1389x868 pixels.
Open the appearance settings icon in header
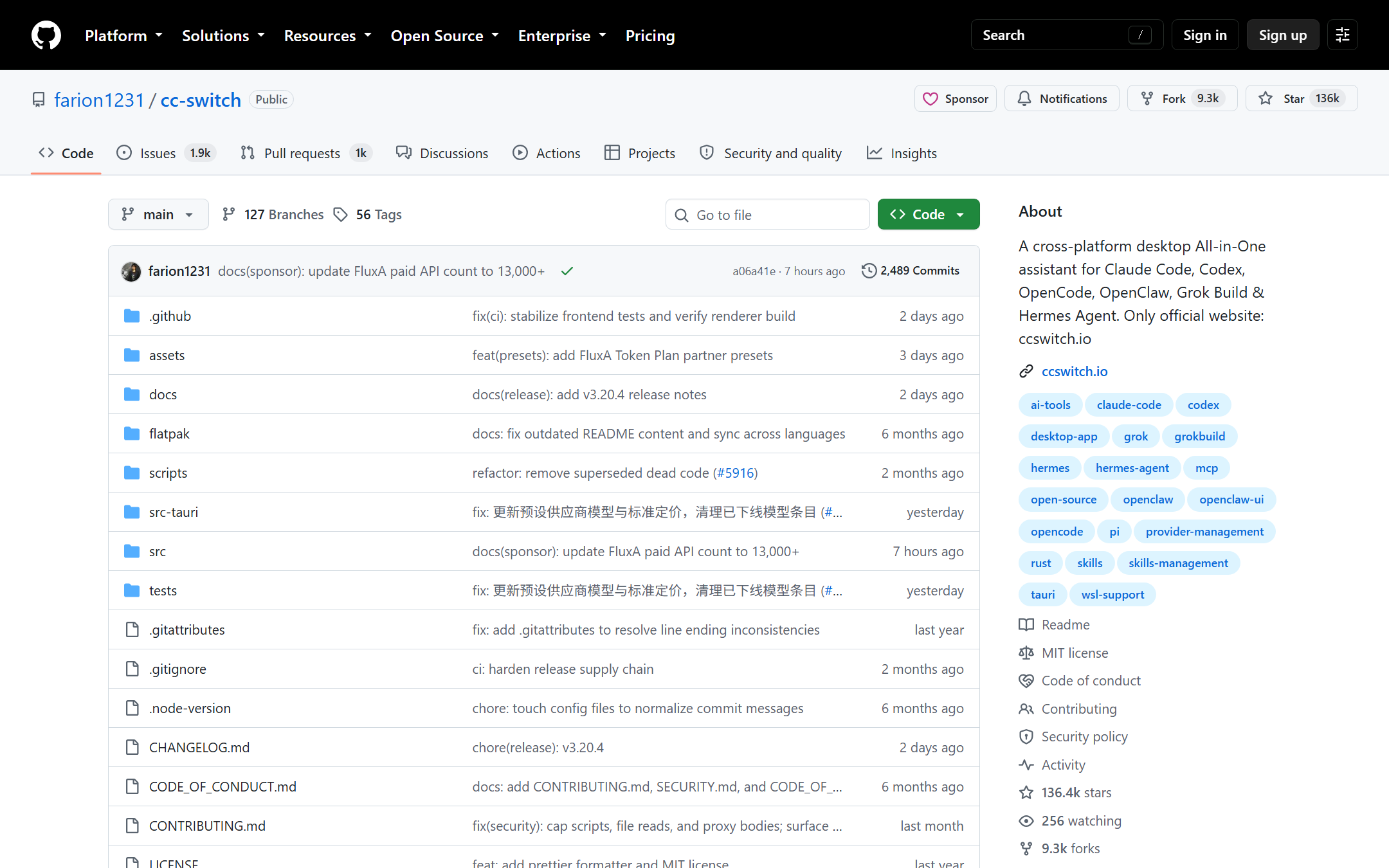1343,35
